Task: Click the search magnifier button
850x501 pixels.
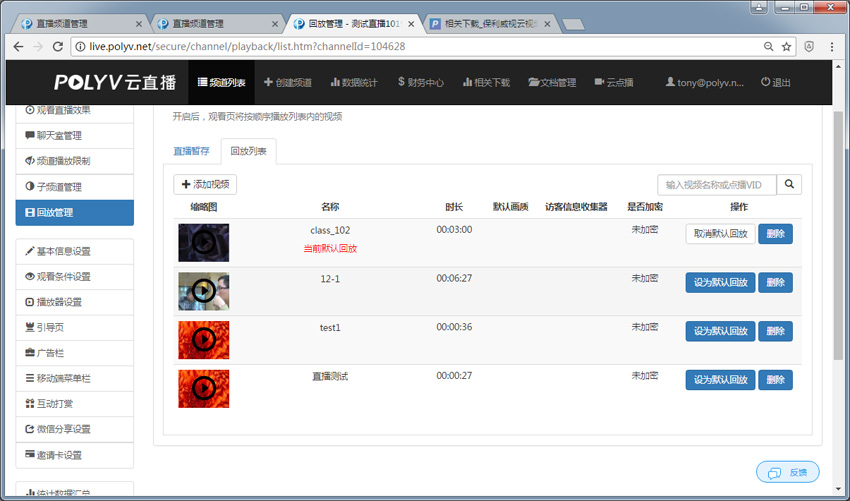Action: click(x=789, y=184)
